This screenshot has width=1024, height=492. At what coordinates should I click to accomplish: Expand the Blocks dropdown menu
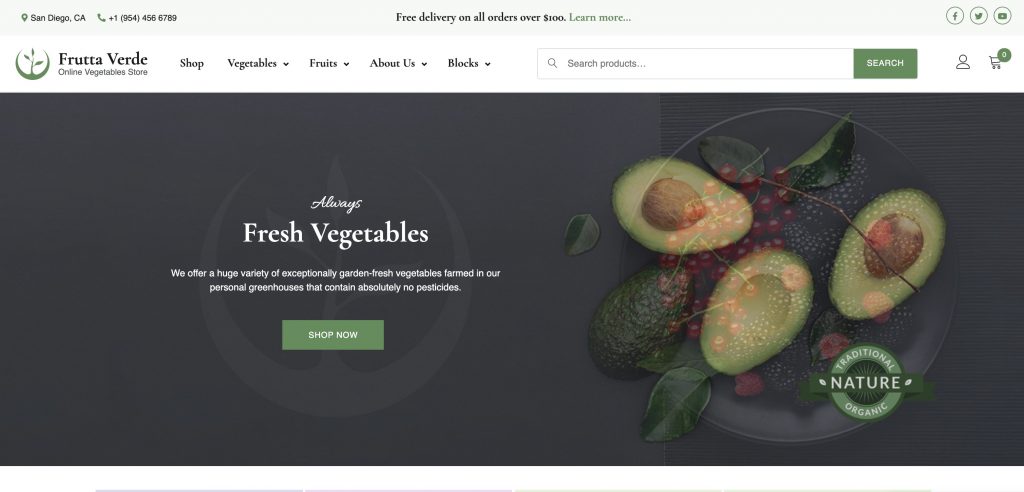(x=469, y=63)
